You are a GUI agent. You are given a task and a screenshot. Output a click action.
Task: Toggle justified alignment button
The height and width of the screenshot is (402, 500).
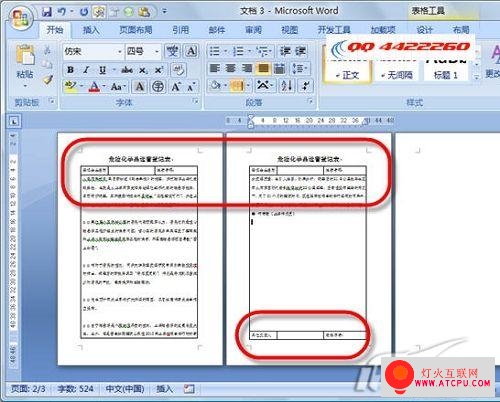click(263, 69)
